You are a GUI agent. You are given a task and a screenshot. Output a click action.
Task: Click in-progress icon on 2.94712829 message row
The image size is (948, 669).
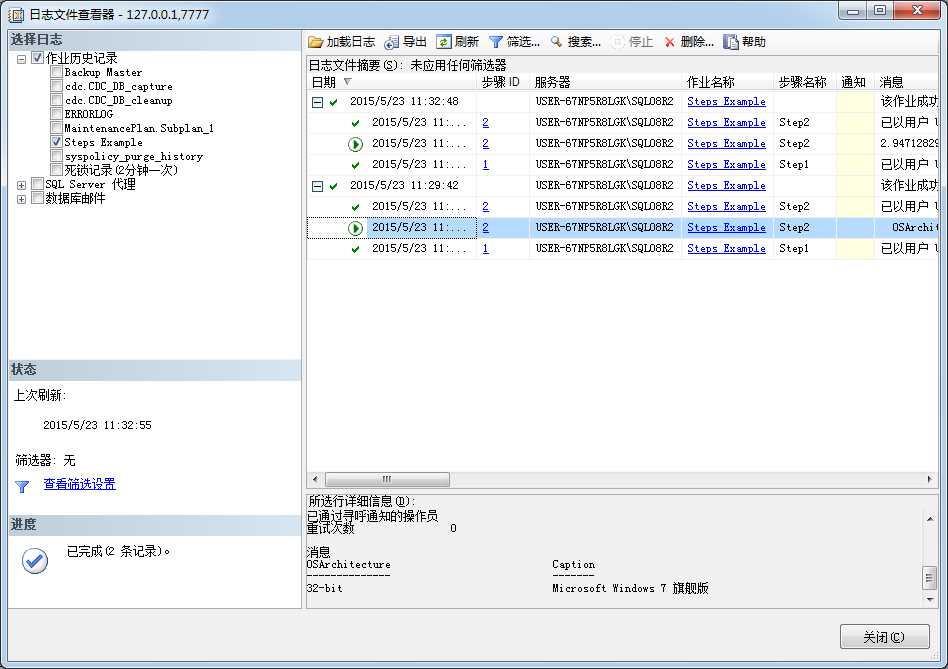356,144
